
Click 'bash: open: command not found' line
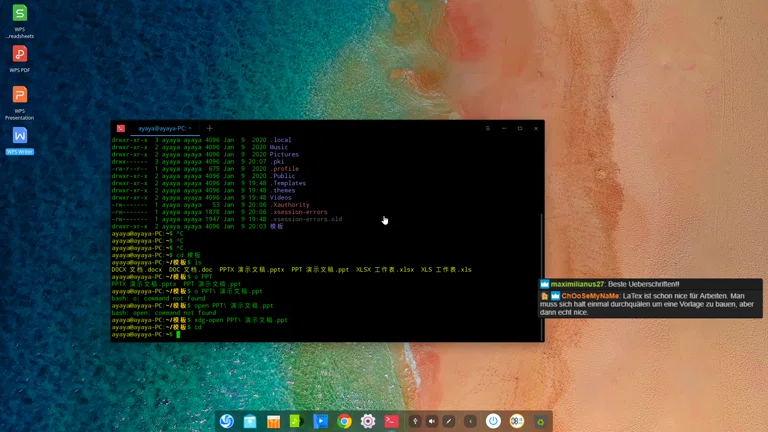(164, 312)
